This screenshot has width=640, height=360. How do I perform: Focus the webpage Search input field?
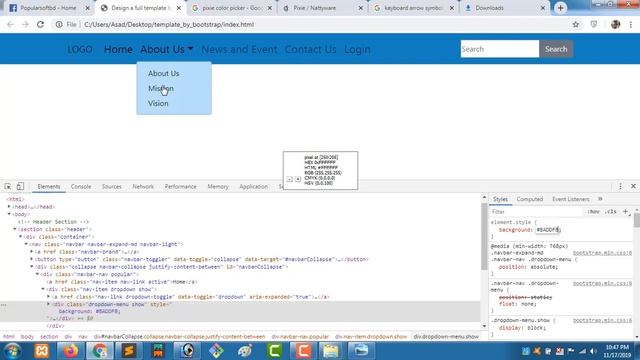click(500, 49)
